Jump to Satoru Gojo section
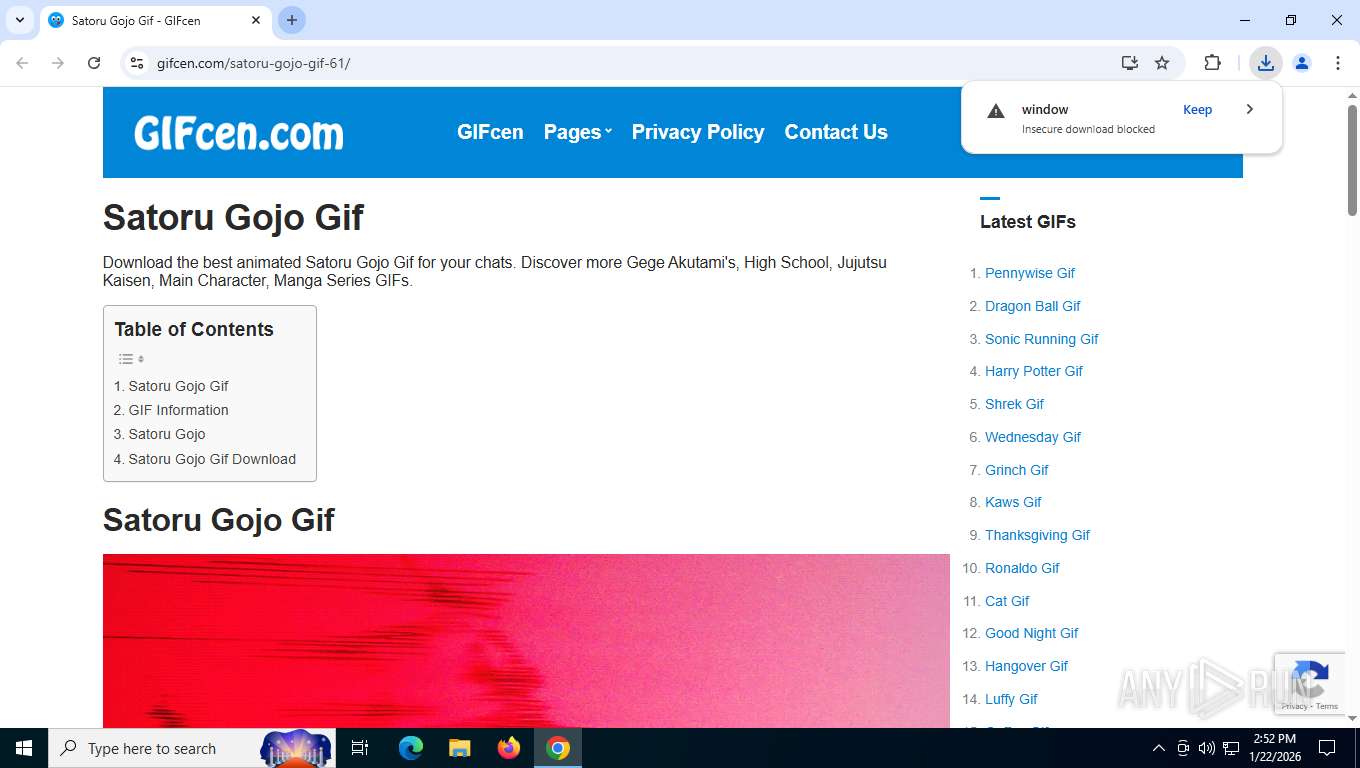 point(167,434)
